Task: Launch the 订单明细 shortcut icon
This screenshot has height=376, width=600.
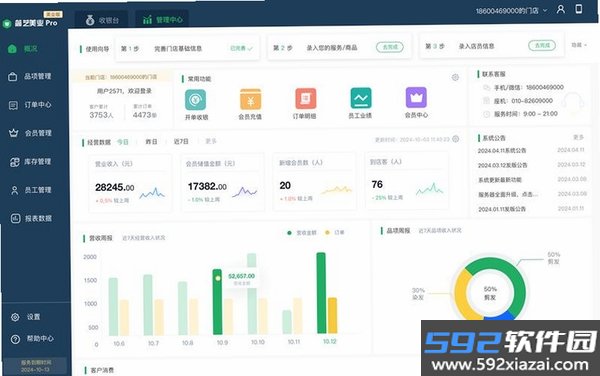Action: point(305,99)
